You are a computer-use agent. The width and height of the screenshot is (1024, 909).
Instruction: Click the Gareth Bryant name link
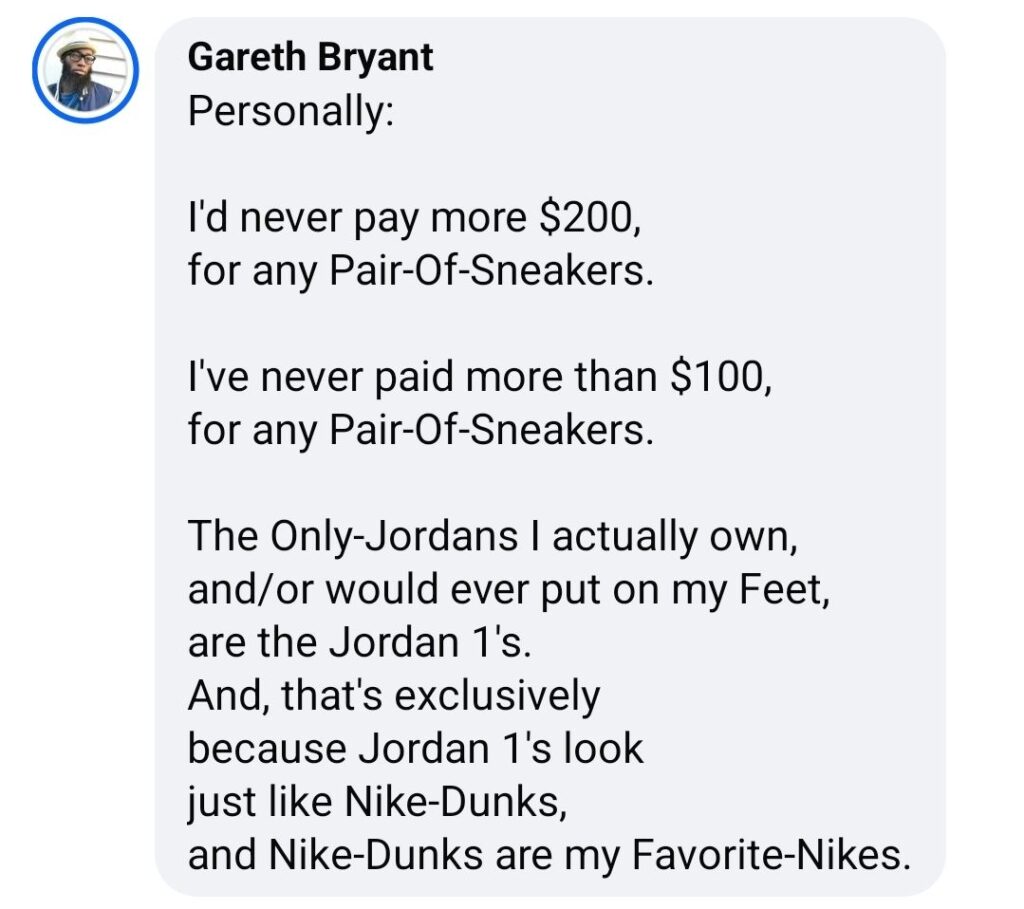pyautogui.click(x=310, y=57)
